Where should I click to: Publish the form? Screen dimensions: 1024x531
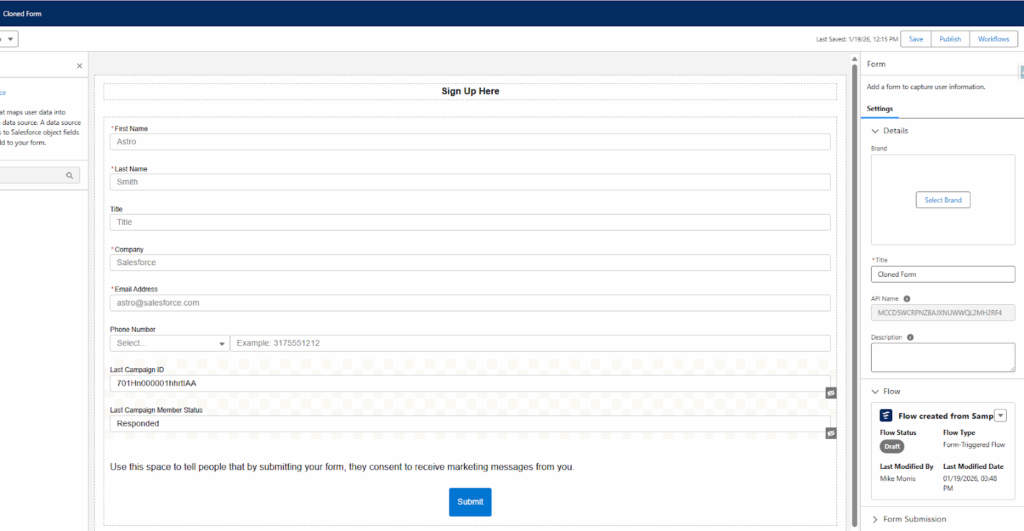950,39
